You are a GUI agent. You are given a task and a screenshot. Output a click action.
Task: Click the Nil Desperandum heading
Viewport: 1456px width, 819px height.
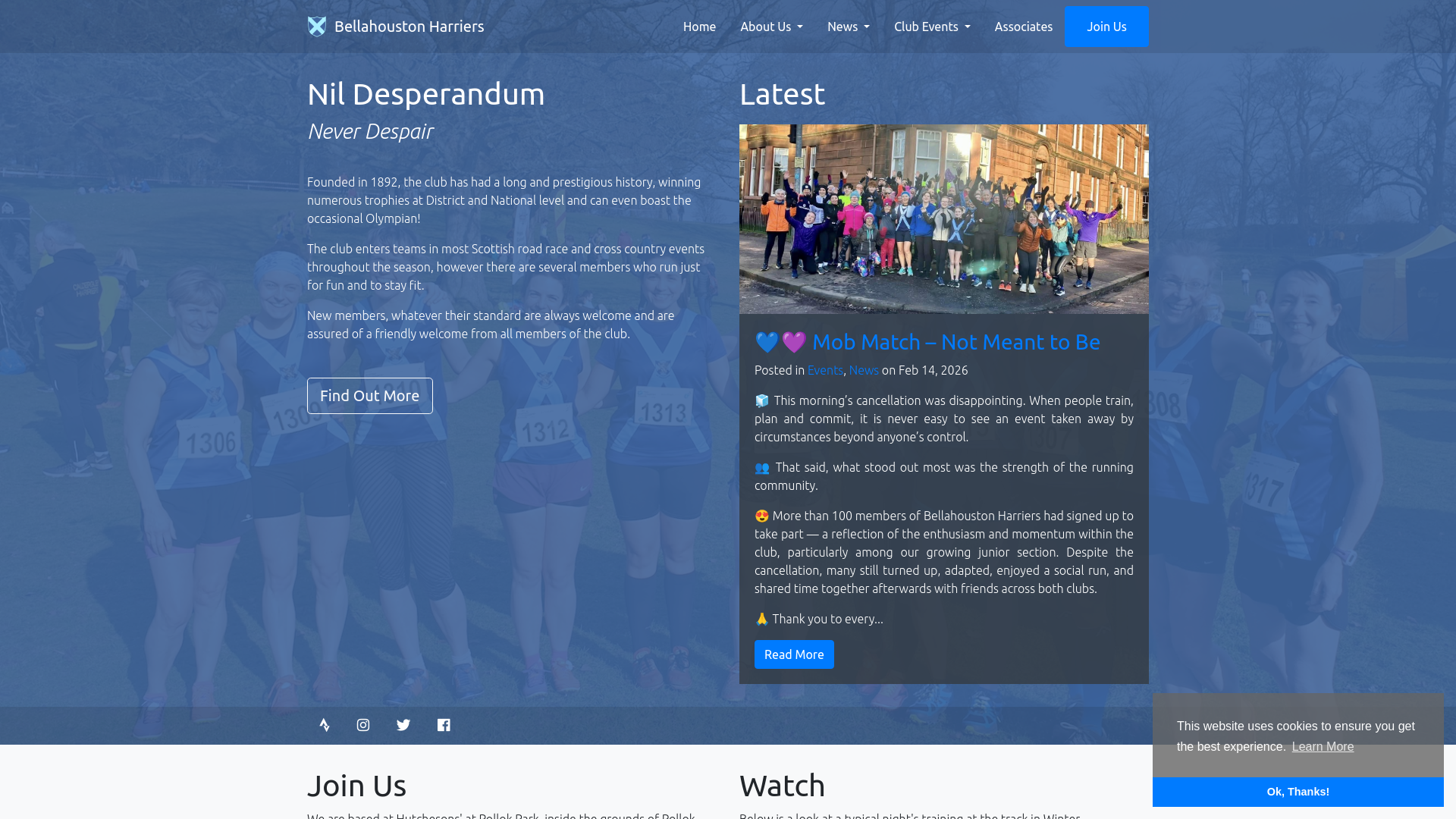[x=426, y=94]
